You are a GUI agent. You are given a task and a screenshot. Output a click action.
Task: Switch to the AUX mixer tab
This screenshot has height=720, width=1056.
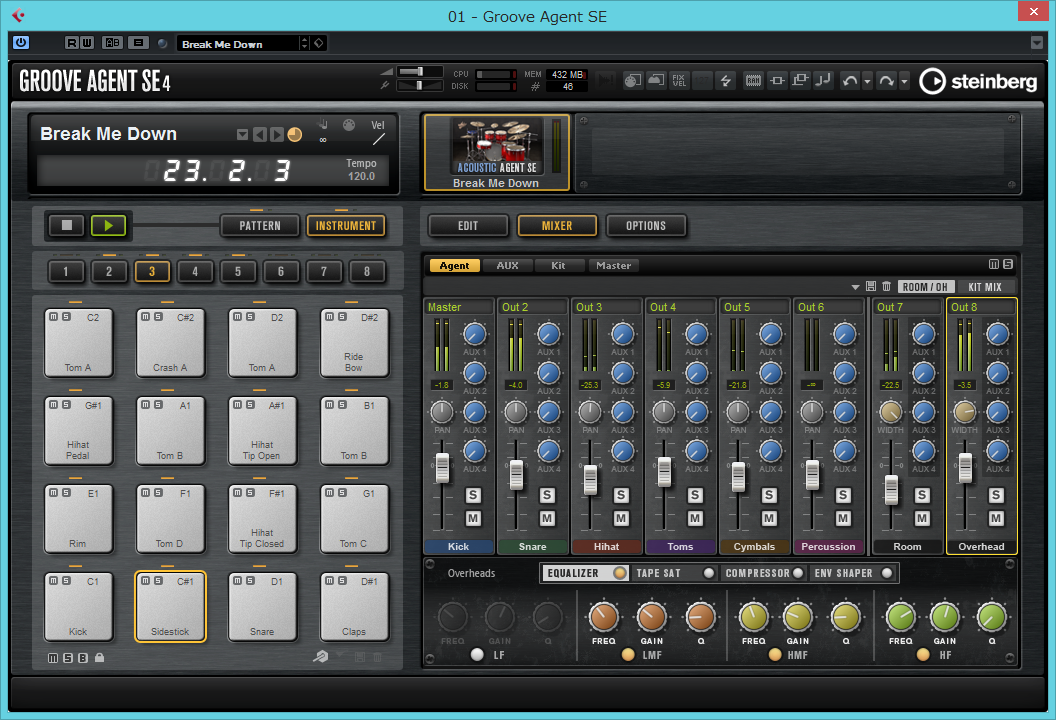(508, 265)
